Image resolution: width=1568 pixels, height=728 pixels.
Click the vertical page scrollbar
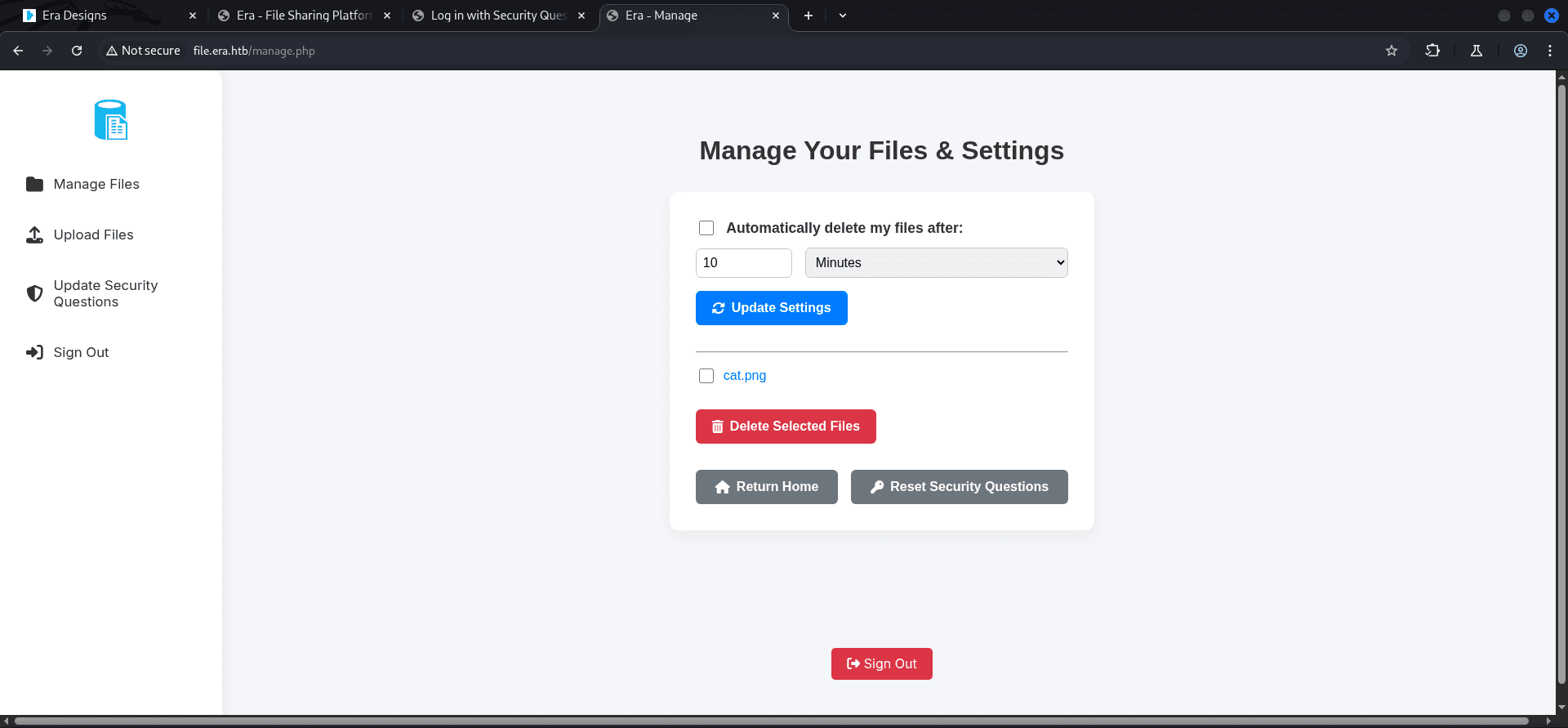(1561, 384)
